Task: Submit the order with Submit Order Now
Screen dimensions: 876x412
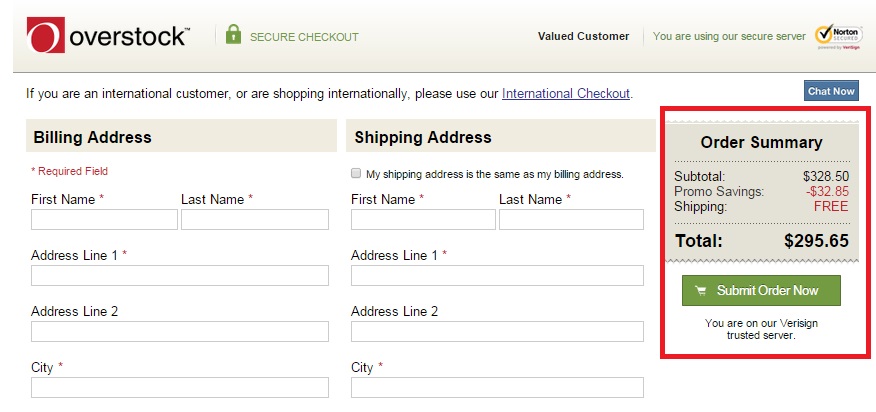Action: point(761,290)
